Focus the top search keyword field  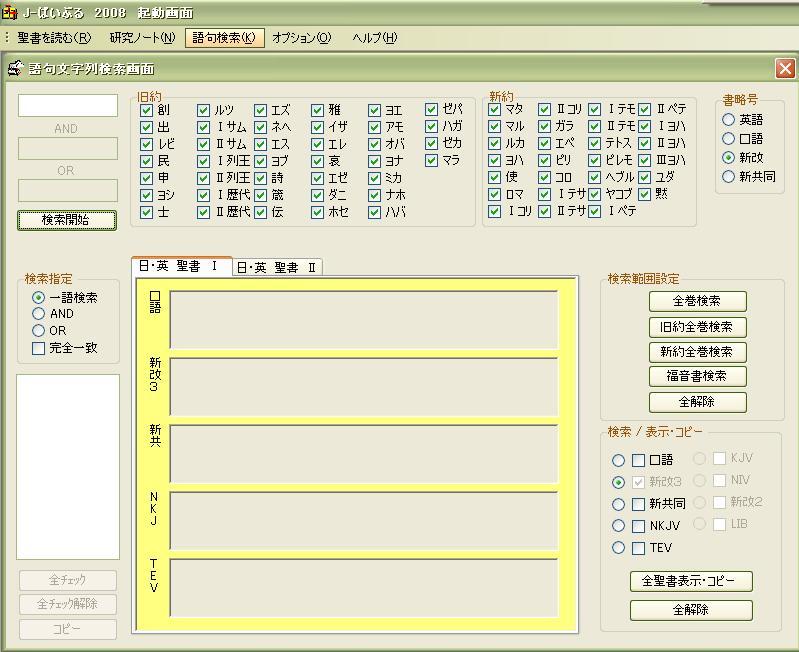pos(68,105)
